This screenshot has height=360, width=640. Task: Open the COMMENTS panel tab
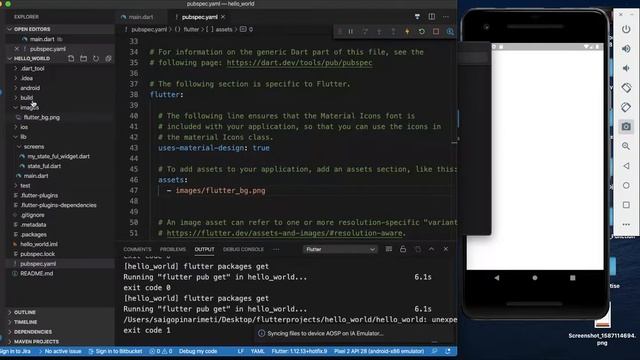pos(137,249)
